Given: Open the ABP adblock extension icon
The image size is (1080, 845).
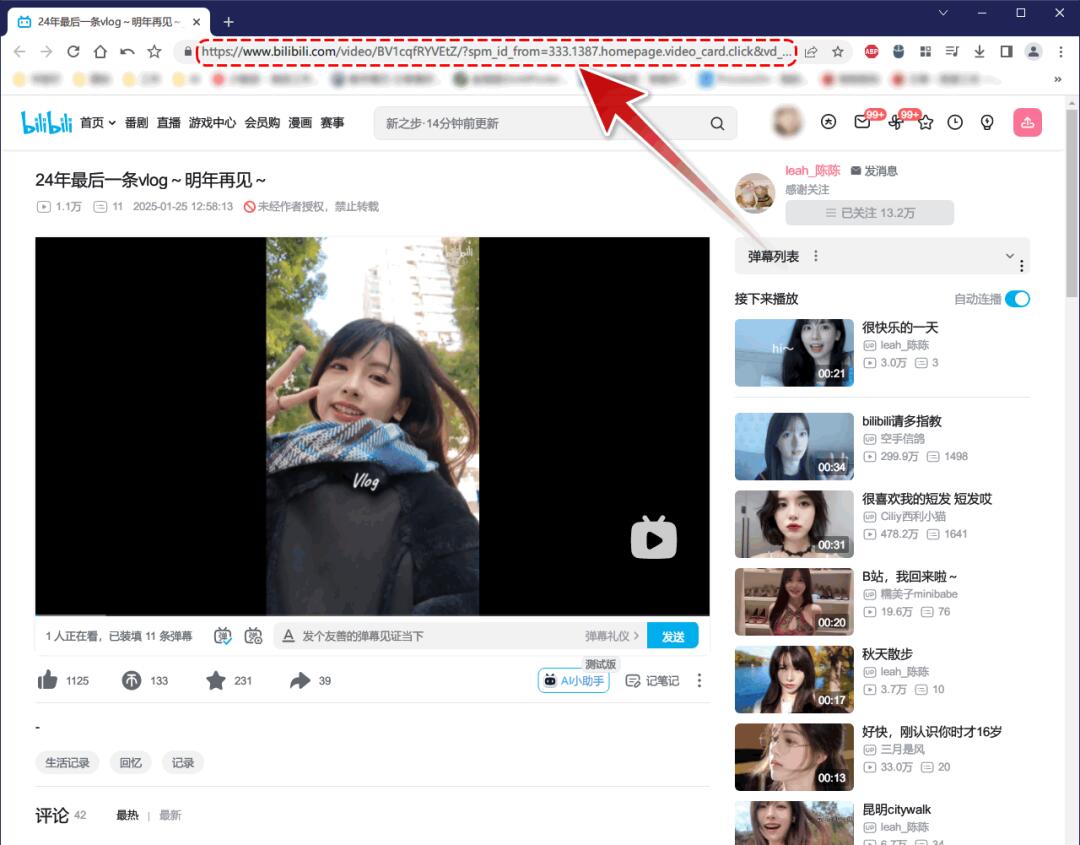Looking at the screenshot, I should [871, 52].
